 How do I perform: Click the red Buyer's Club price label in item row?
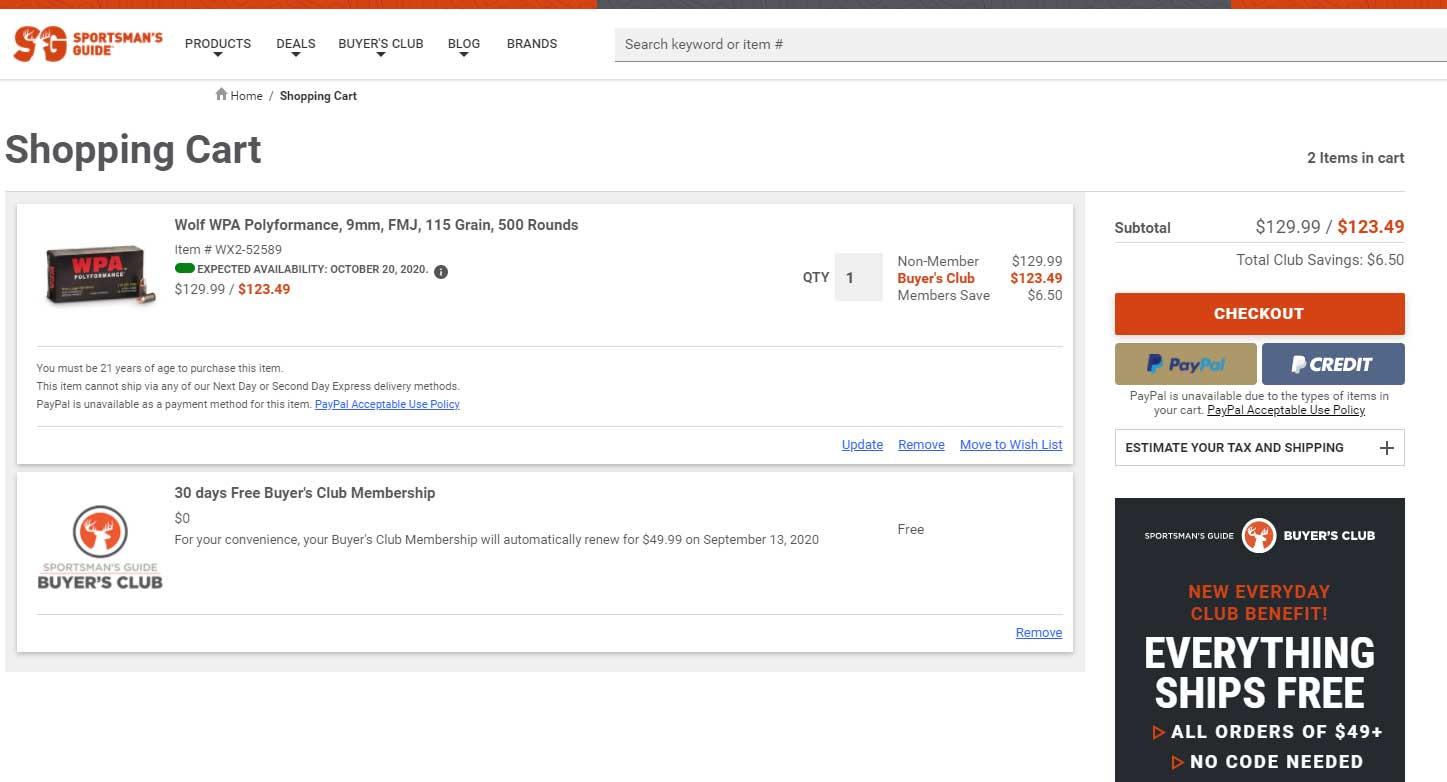point(936,278)
